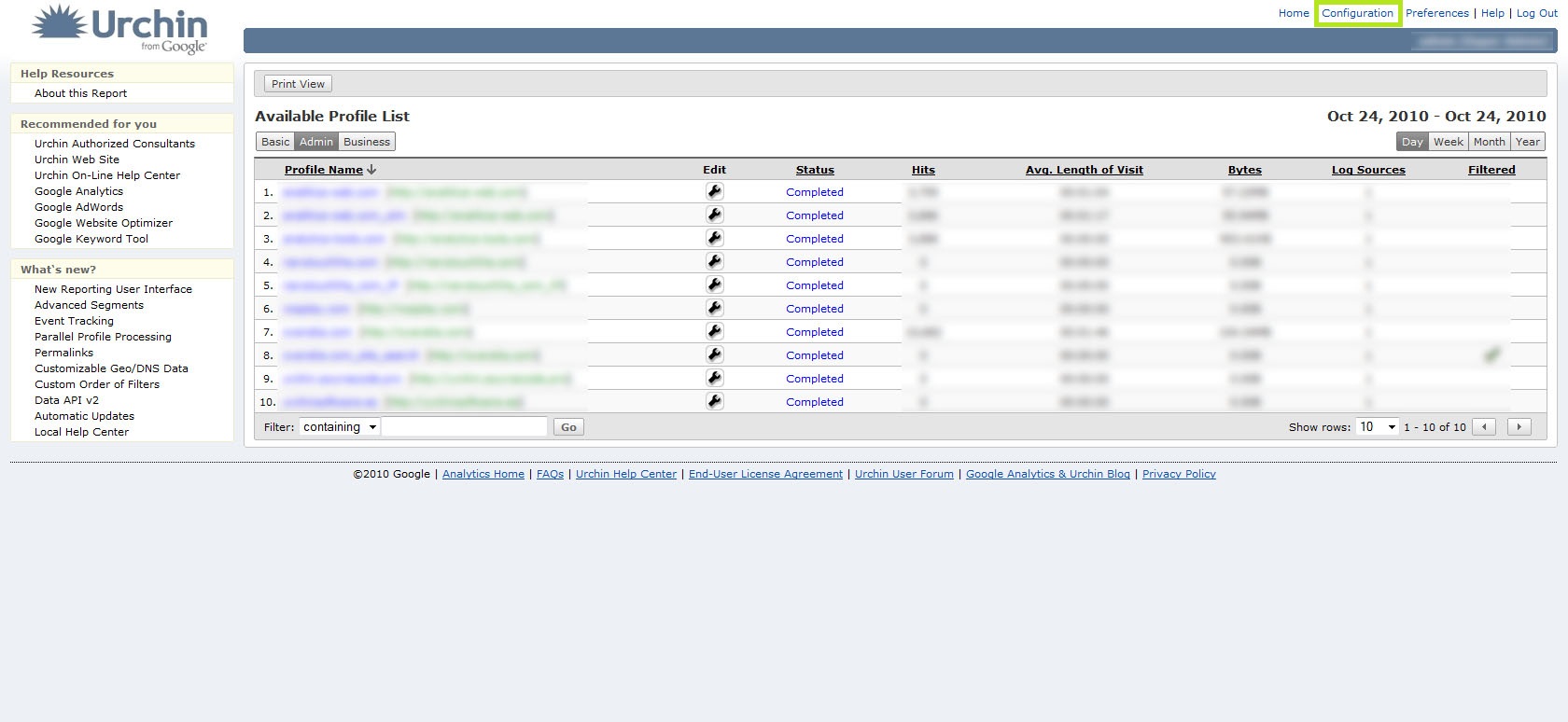Open the edit wrench for profile 3
This screenshot has height=722, width=1568.
coord(714,238)
